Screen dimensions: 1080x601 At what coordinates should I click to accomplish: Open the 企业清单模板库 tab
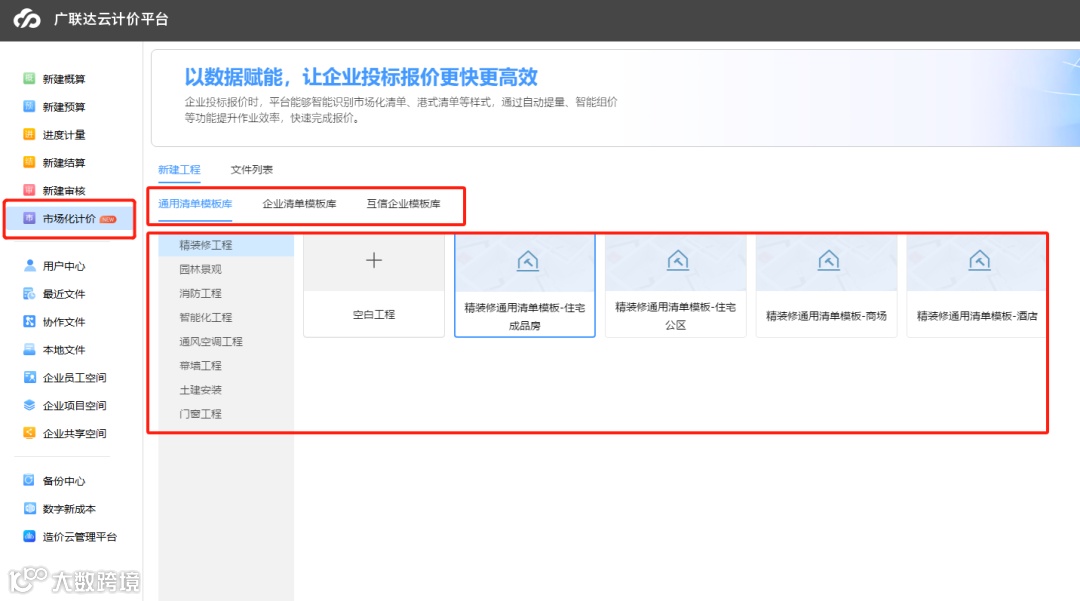299,204
